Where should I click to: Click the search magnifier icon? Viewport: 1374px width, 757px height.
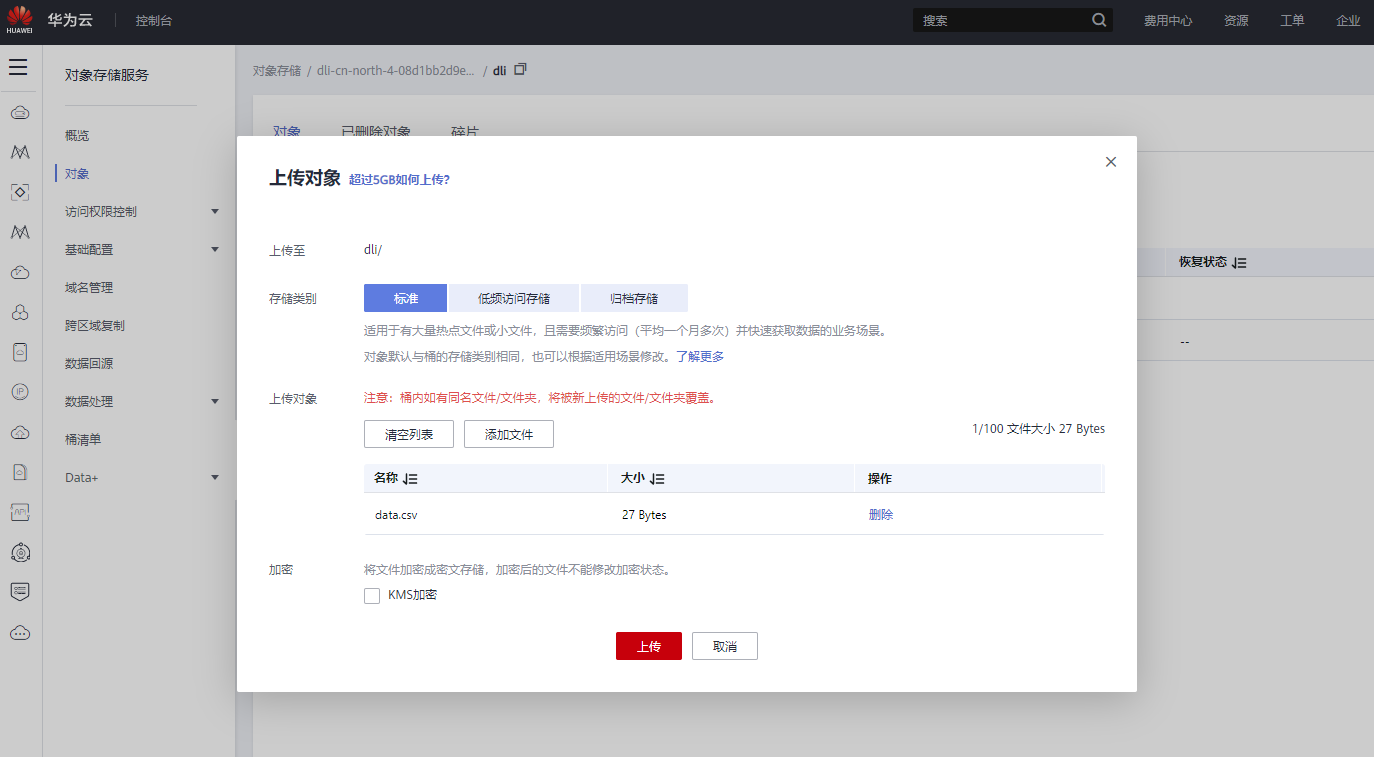1099,20
